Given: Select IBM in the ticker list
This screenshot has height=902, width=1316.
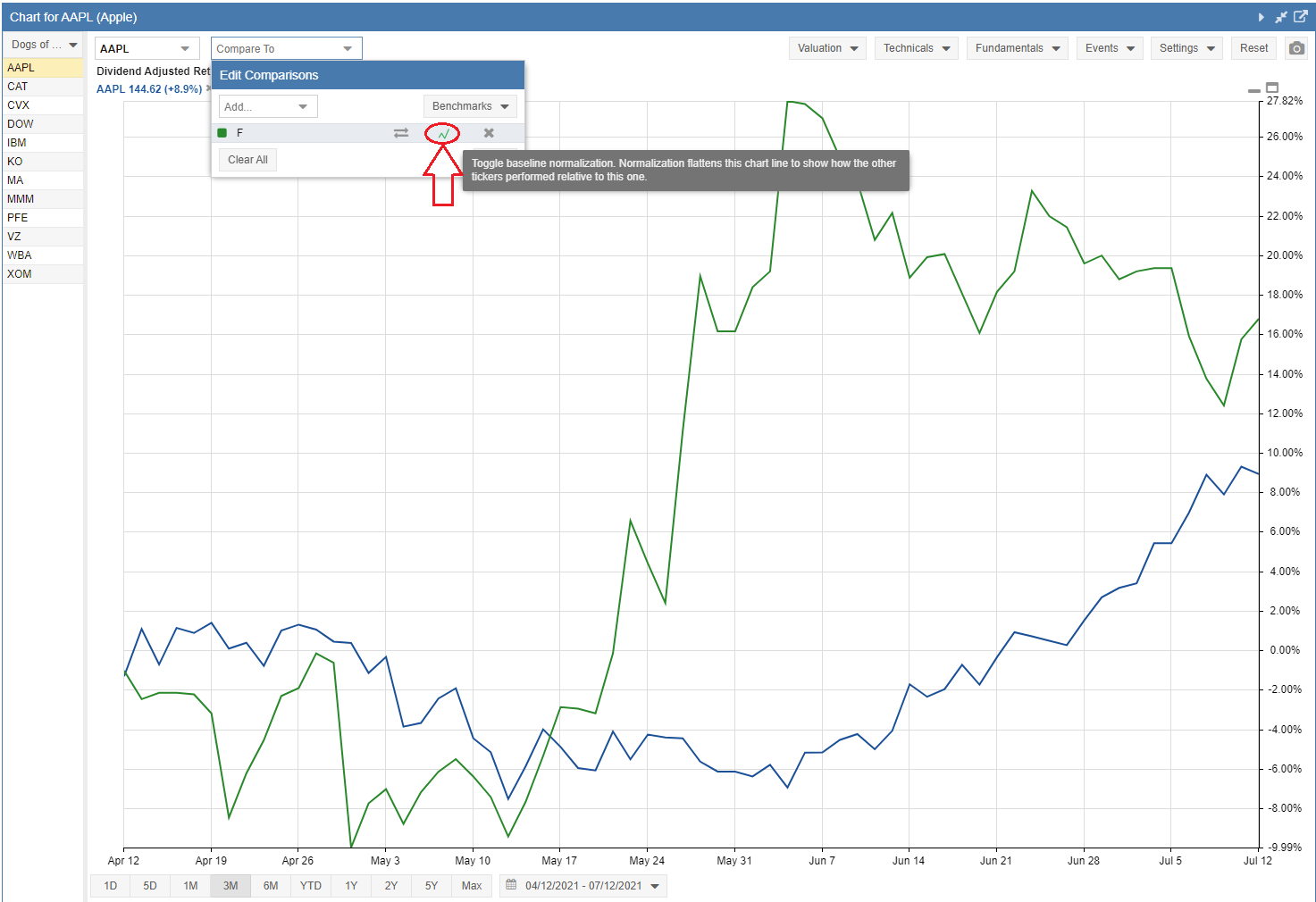Looking at the screenshot, I should [x=43, y=143].
